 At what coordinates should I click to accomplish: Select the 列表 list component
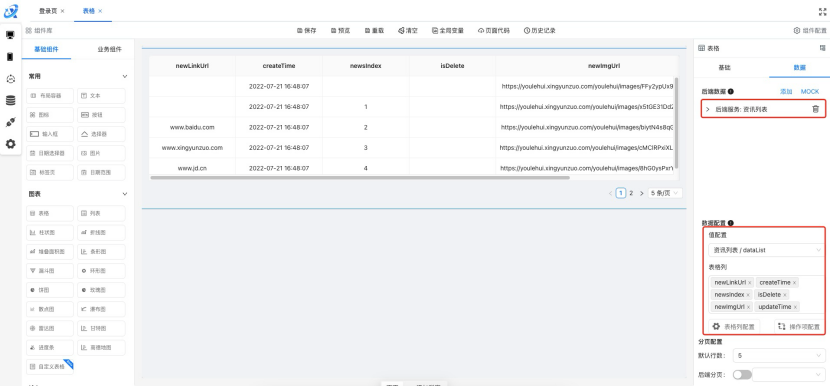pos(101,213)
